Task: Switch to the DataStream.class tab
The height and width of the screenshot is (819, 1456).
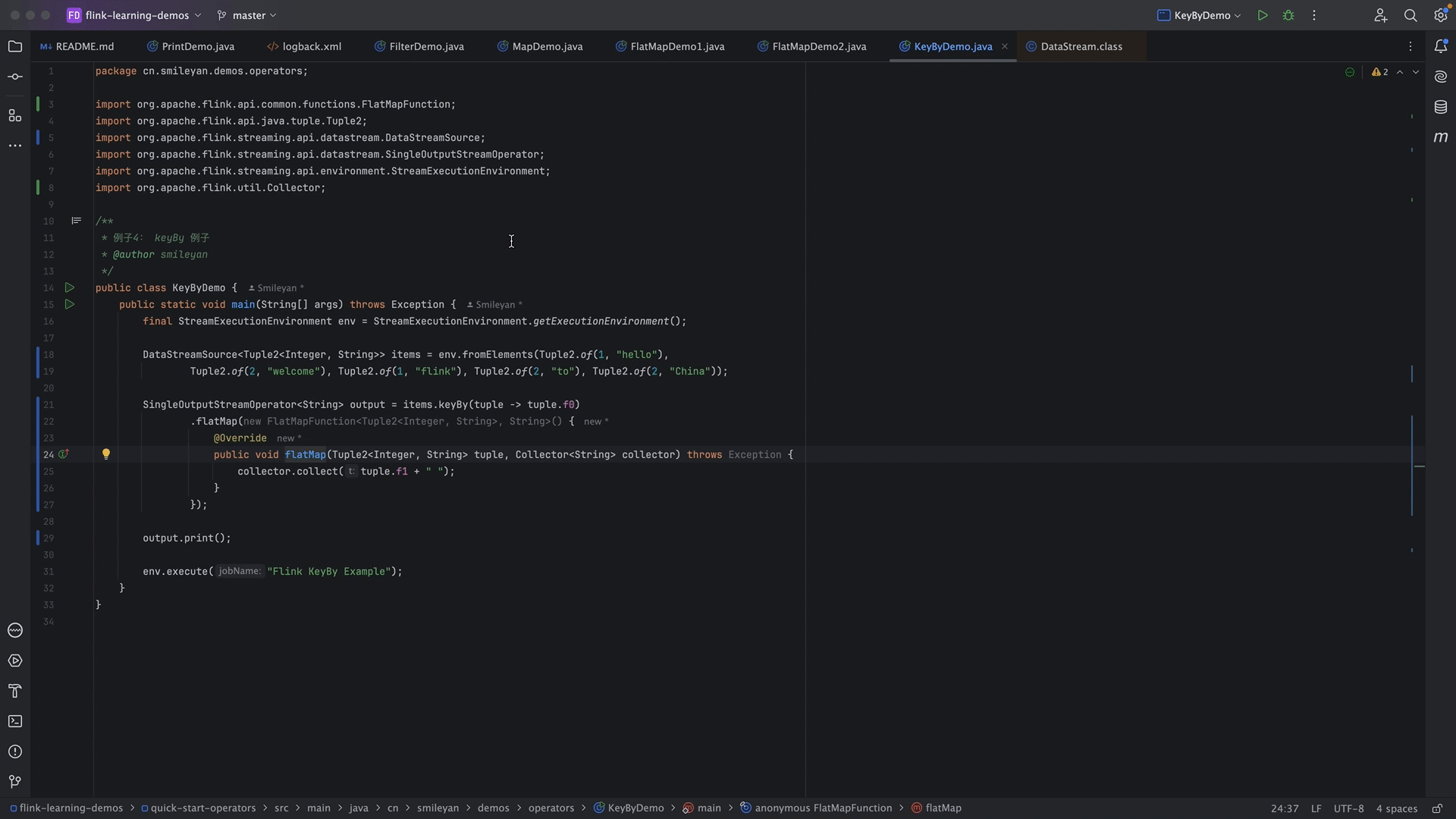Action: pyautogui.click(x=1081, y=46)
